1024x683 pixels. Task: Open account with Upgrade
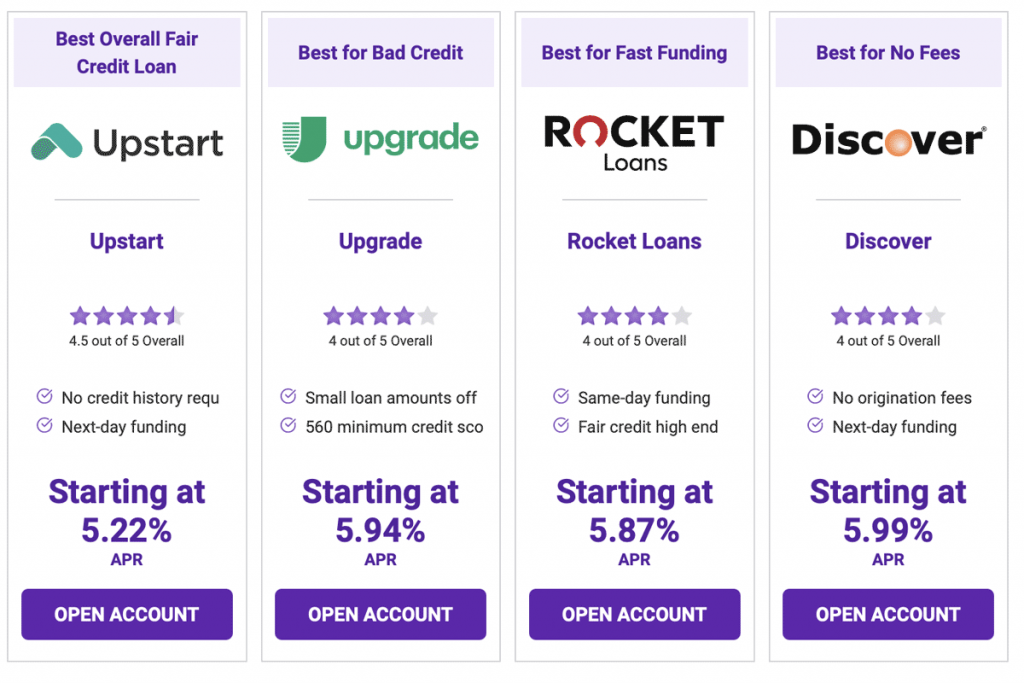380,614
